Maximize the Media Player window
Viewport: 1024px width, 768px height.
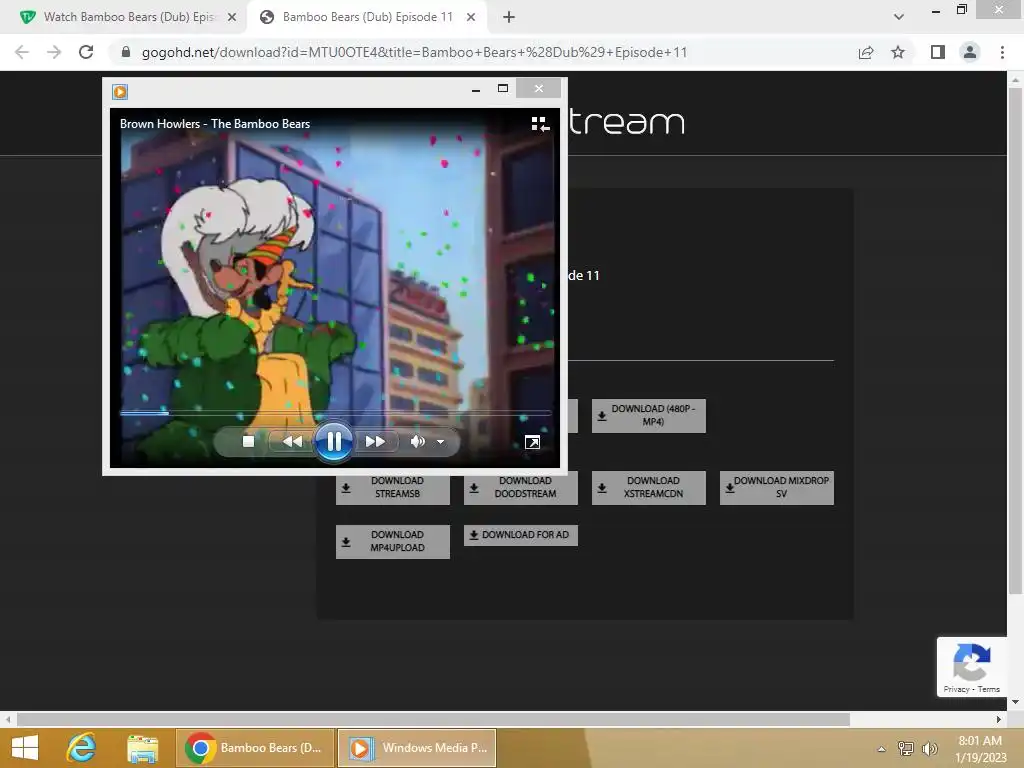(x=503, y=88)
